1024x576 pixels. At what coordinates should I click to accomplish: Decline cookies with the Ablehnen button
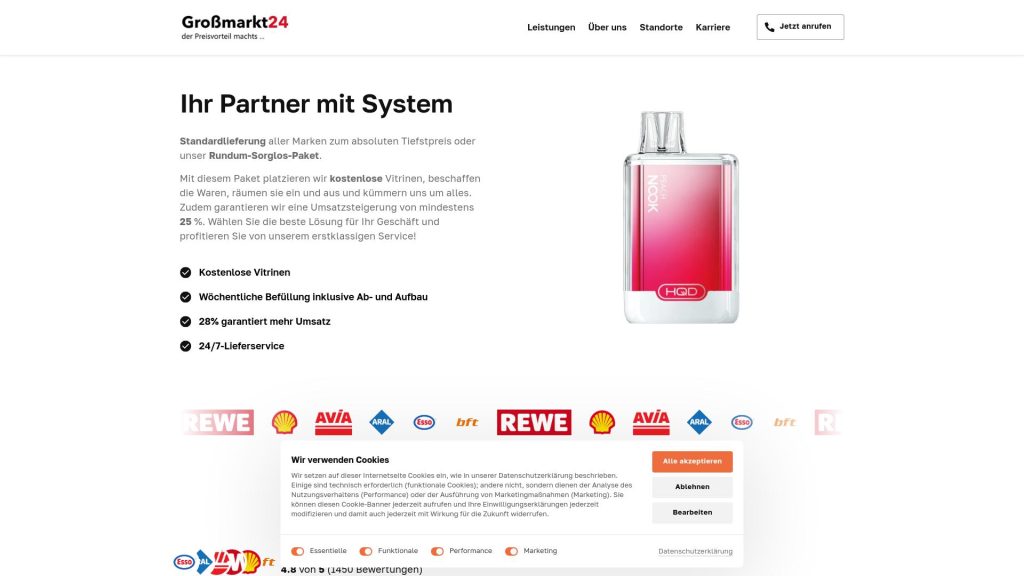pyautogui.click(x=692, y=487)
